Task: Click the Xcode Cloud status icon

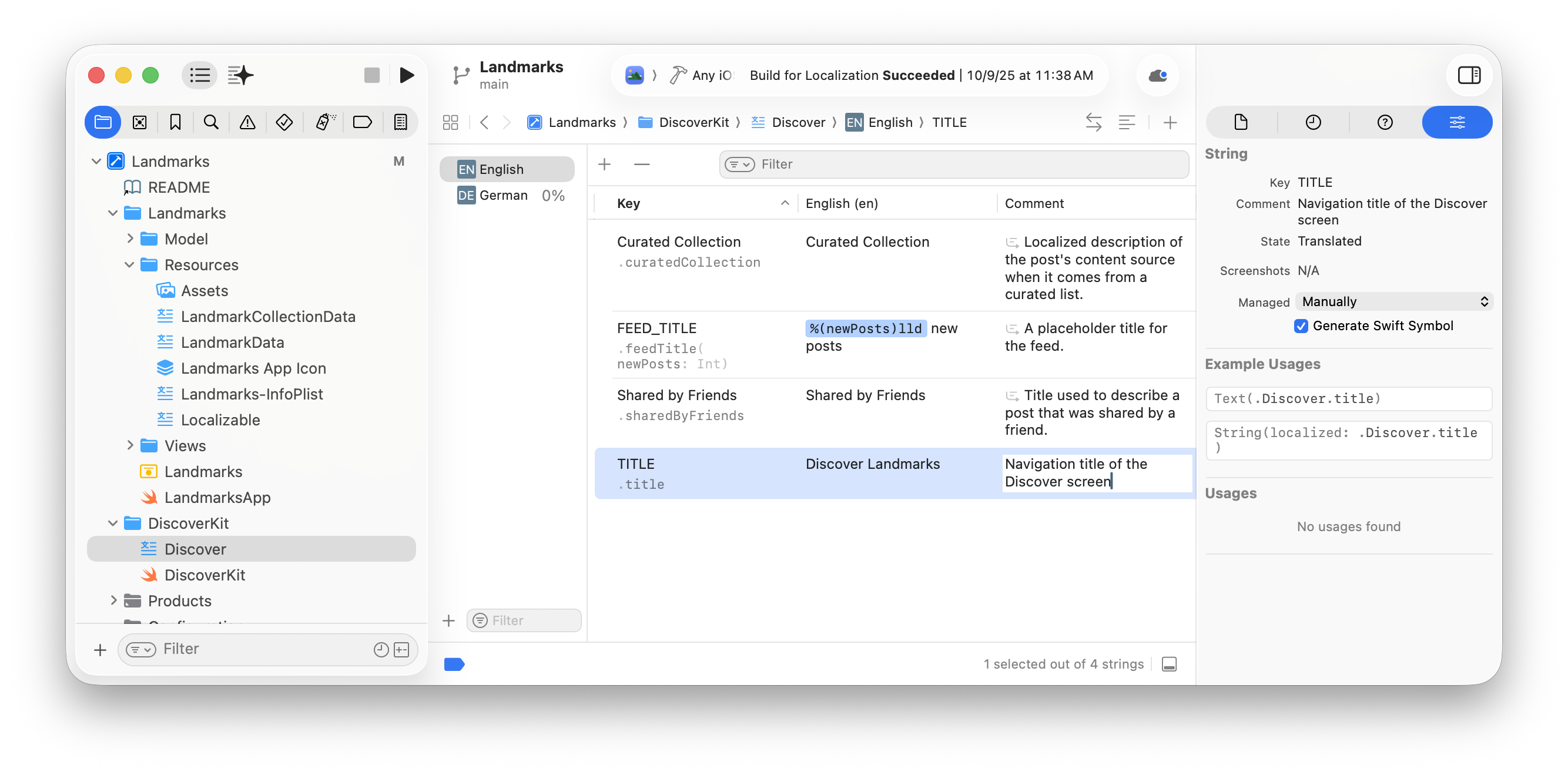Action: pos(1158,75)
